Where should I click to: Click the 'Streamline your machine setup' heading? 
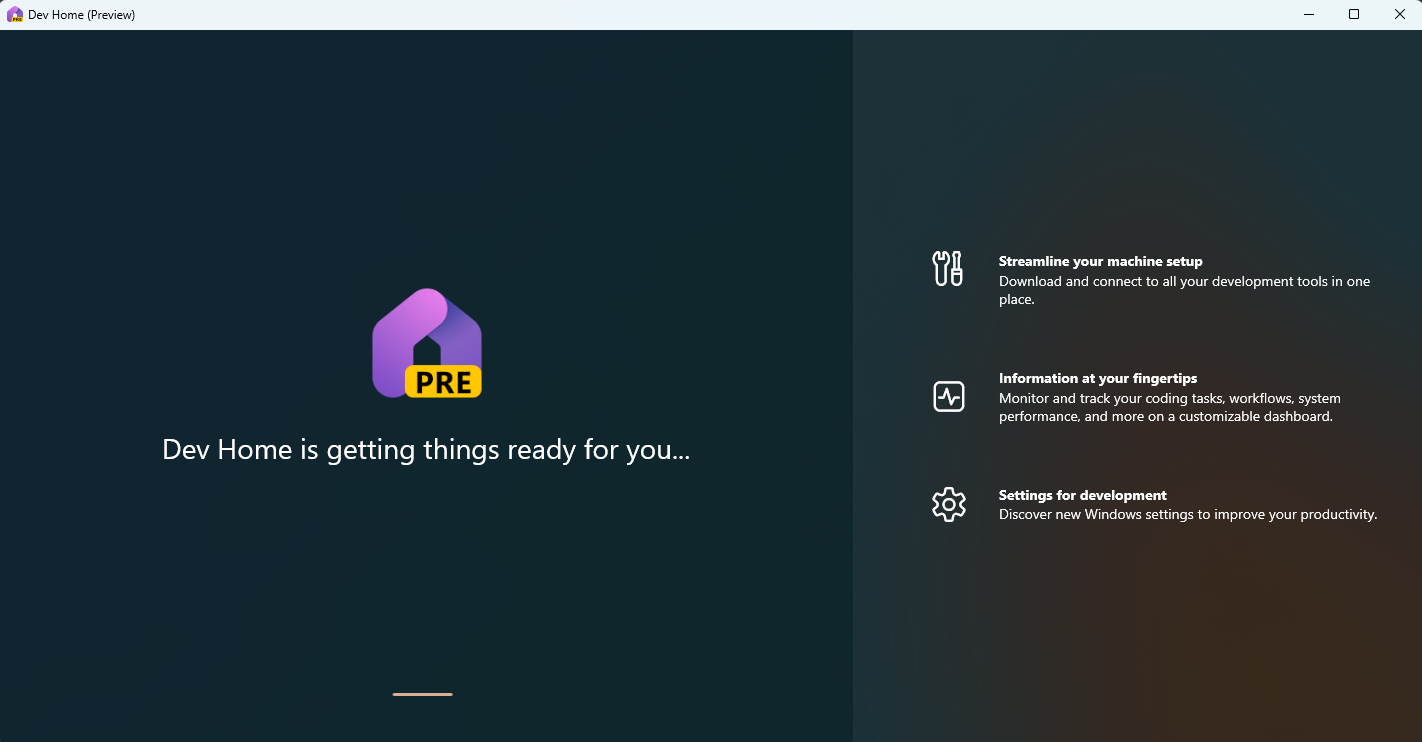pos(1101,261)
